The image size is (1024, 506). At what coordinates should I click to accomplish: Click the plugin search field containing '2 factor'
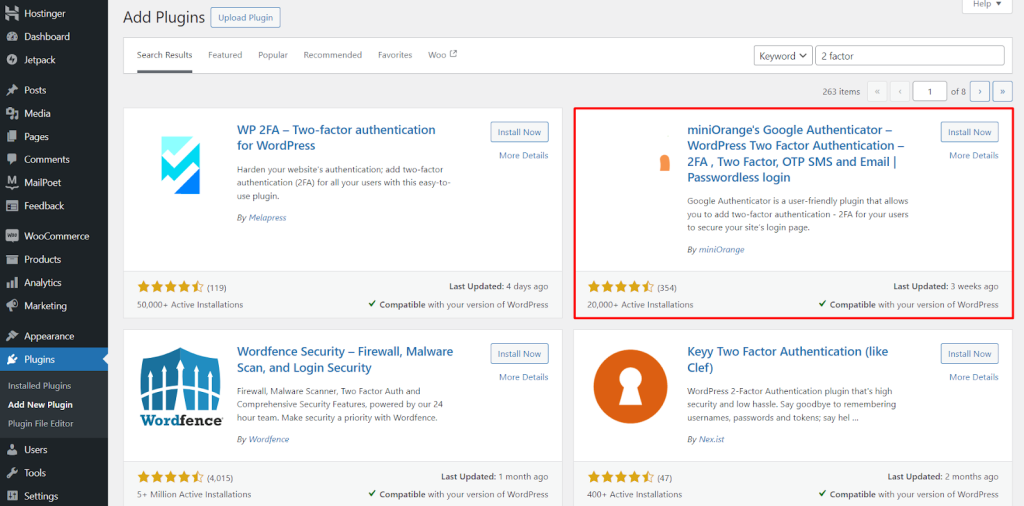pos(910,56)
